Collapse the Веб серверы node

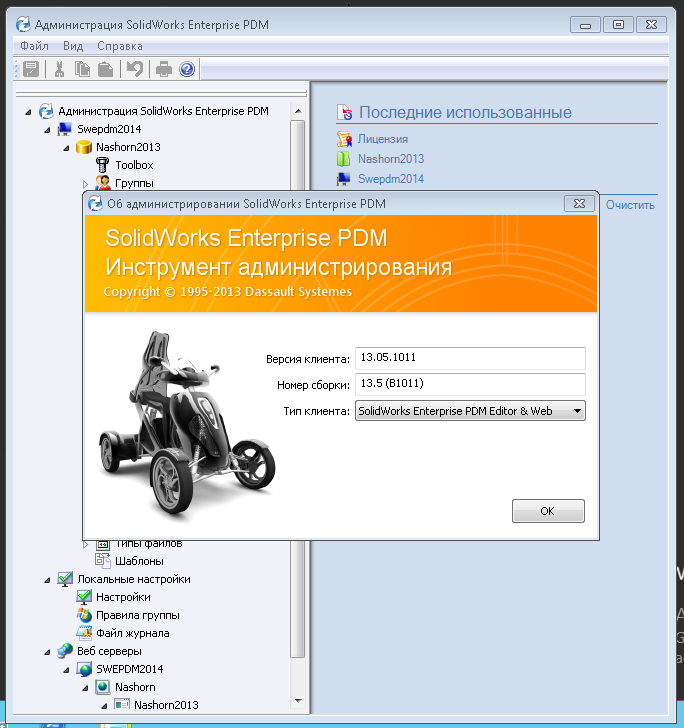(x=47, y=652)
